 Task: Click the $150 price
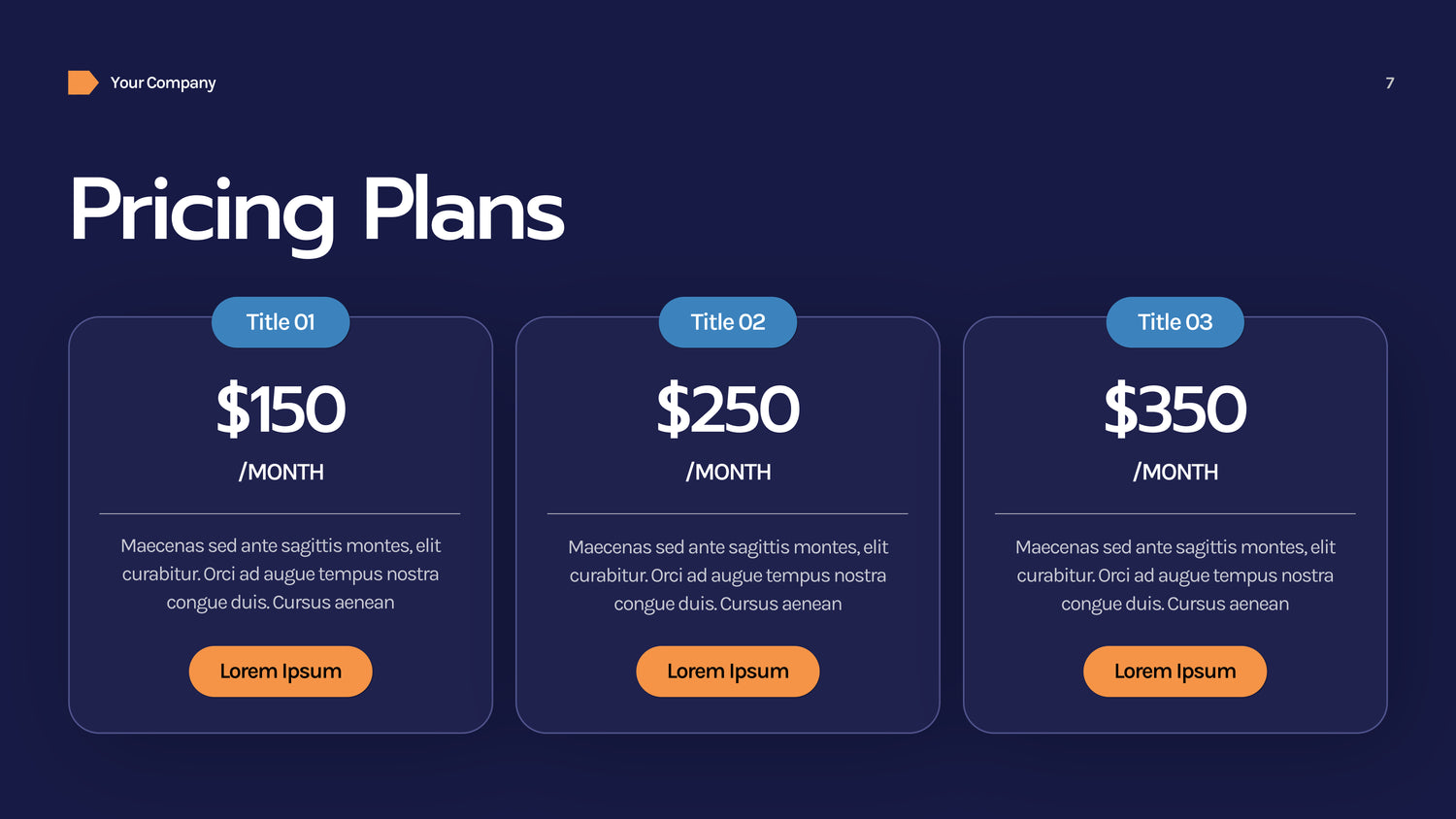[281, 409]
